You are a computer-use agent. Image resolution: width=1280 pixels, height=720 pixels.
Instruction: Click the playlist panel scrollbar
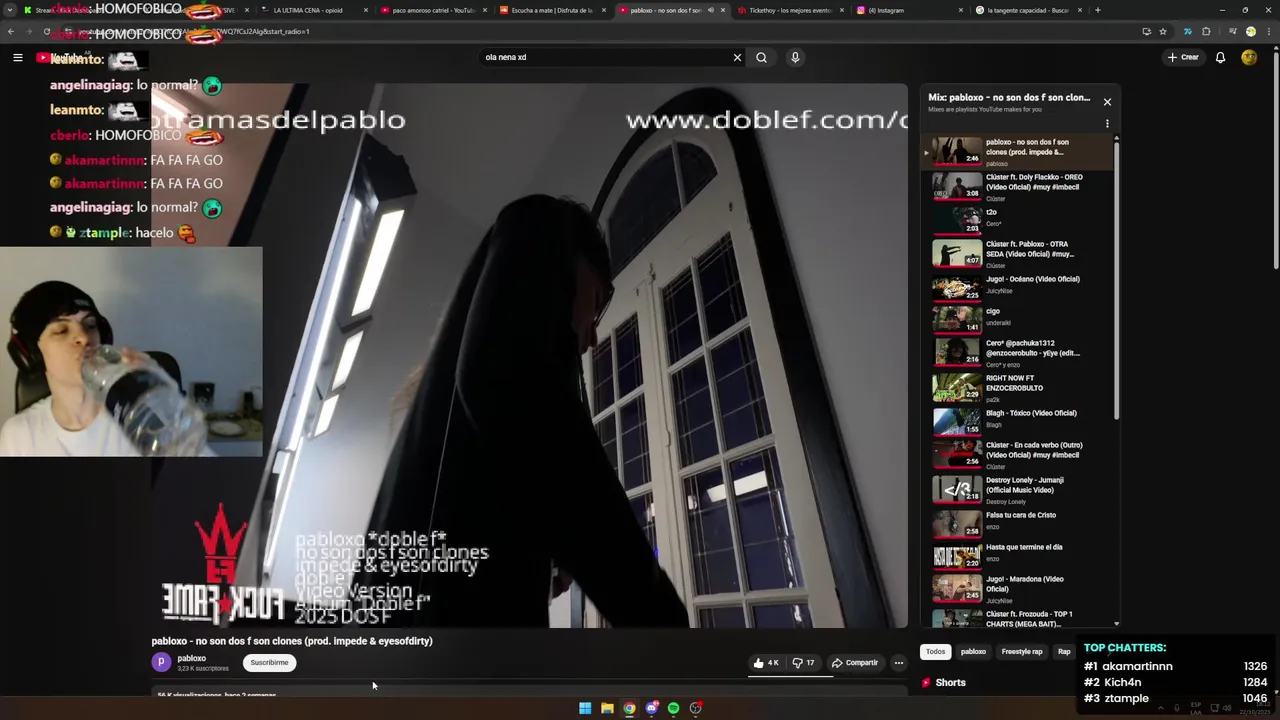(x=1116, y=280)
